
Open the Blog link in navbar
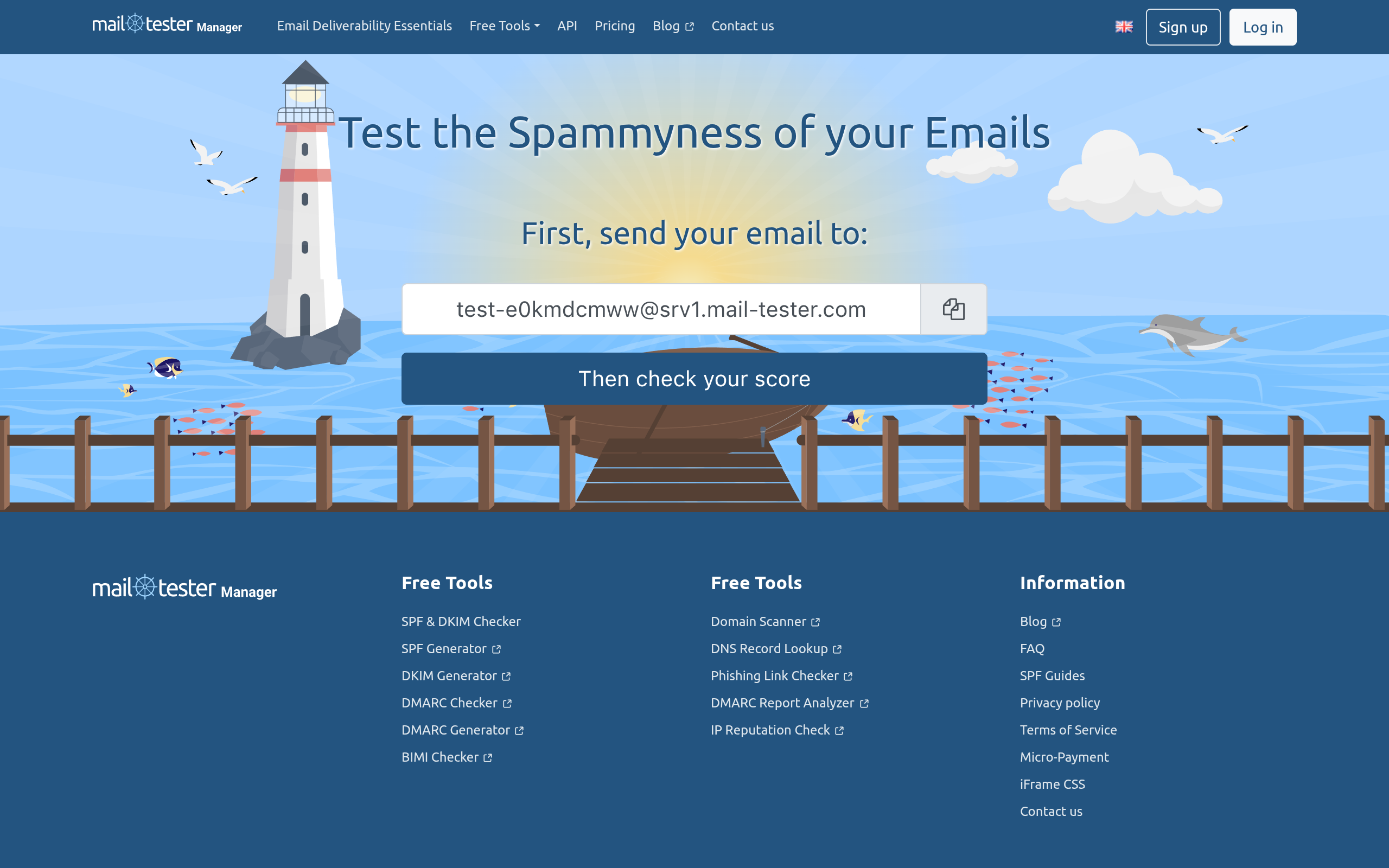point(673,26)
